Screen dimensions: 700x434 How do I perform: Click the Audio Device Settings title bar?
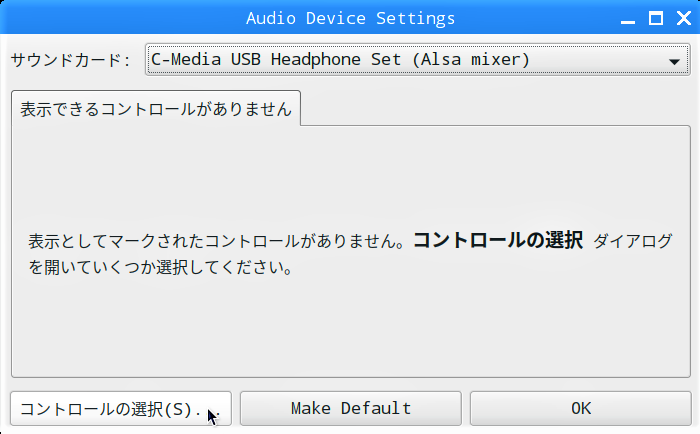tap(350, 18)
